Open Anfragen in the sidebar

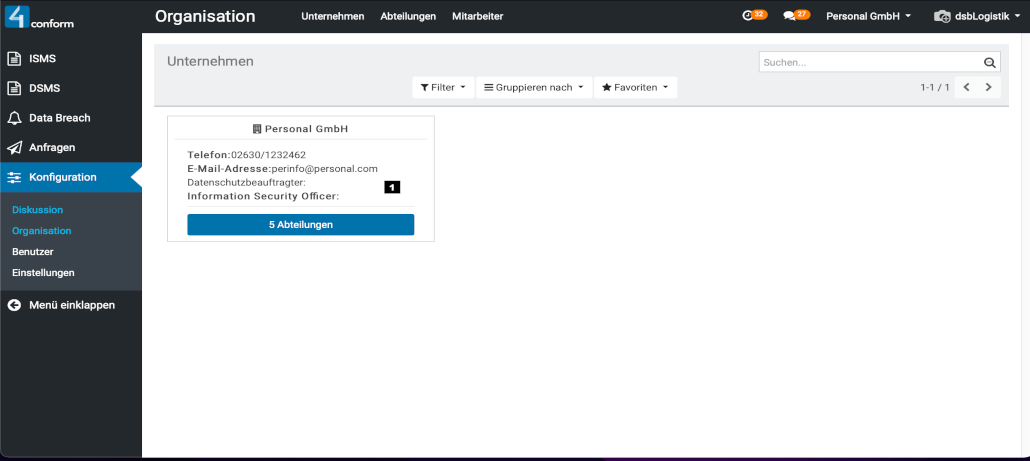[52, 147]
